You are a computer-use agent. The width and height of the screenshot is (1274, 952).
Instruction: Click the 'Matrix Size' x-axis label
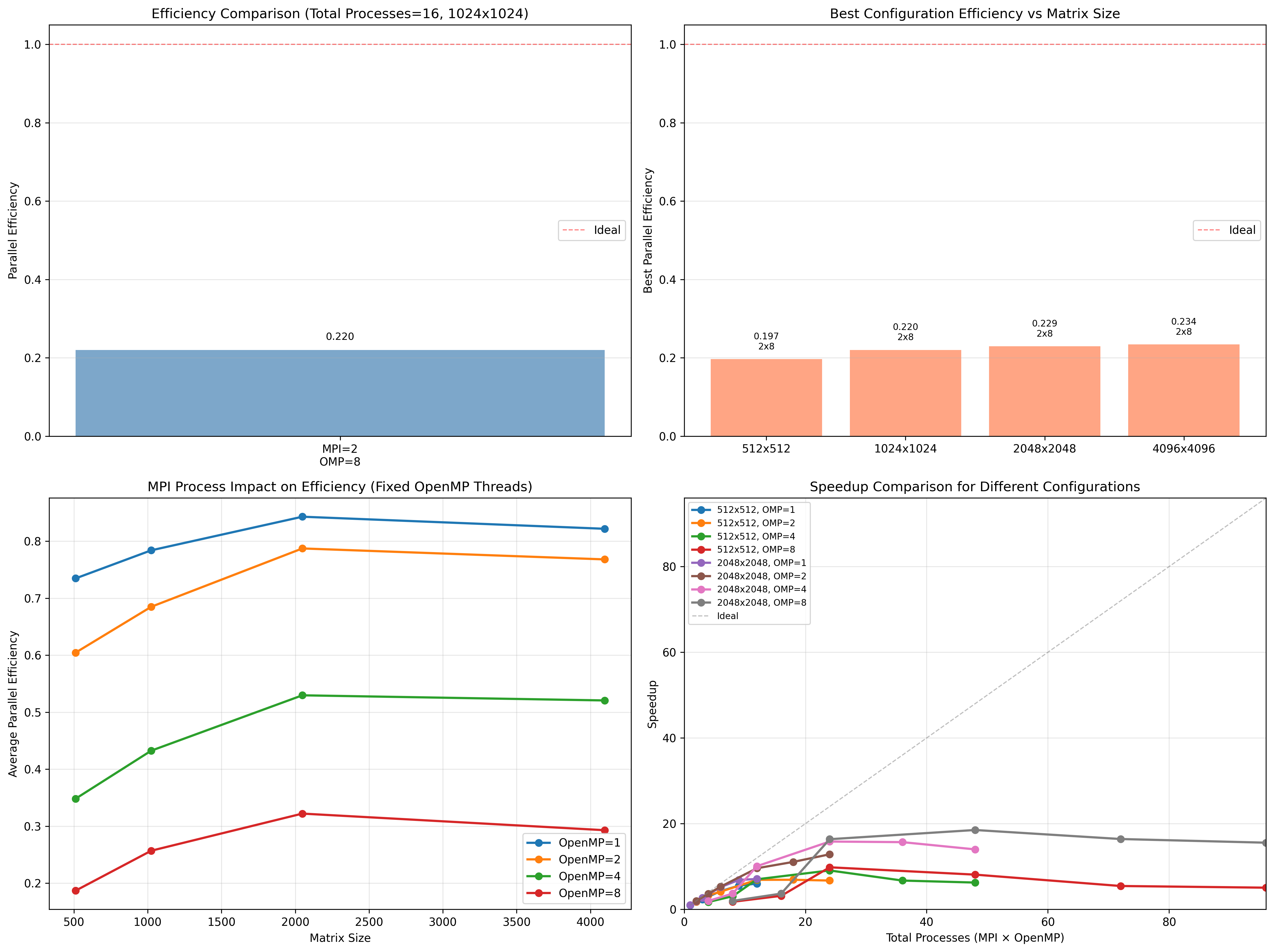tap(340, 938)
